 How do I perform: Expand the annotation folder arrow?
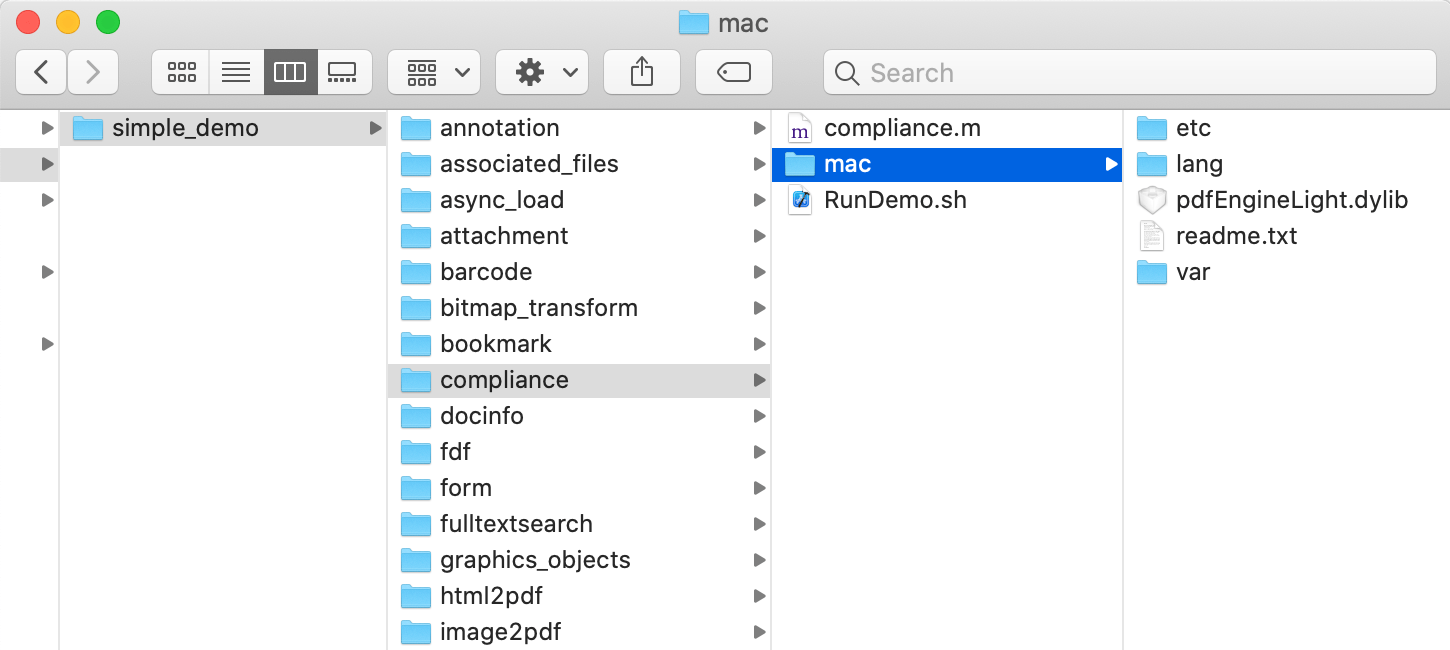760,128
